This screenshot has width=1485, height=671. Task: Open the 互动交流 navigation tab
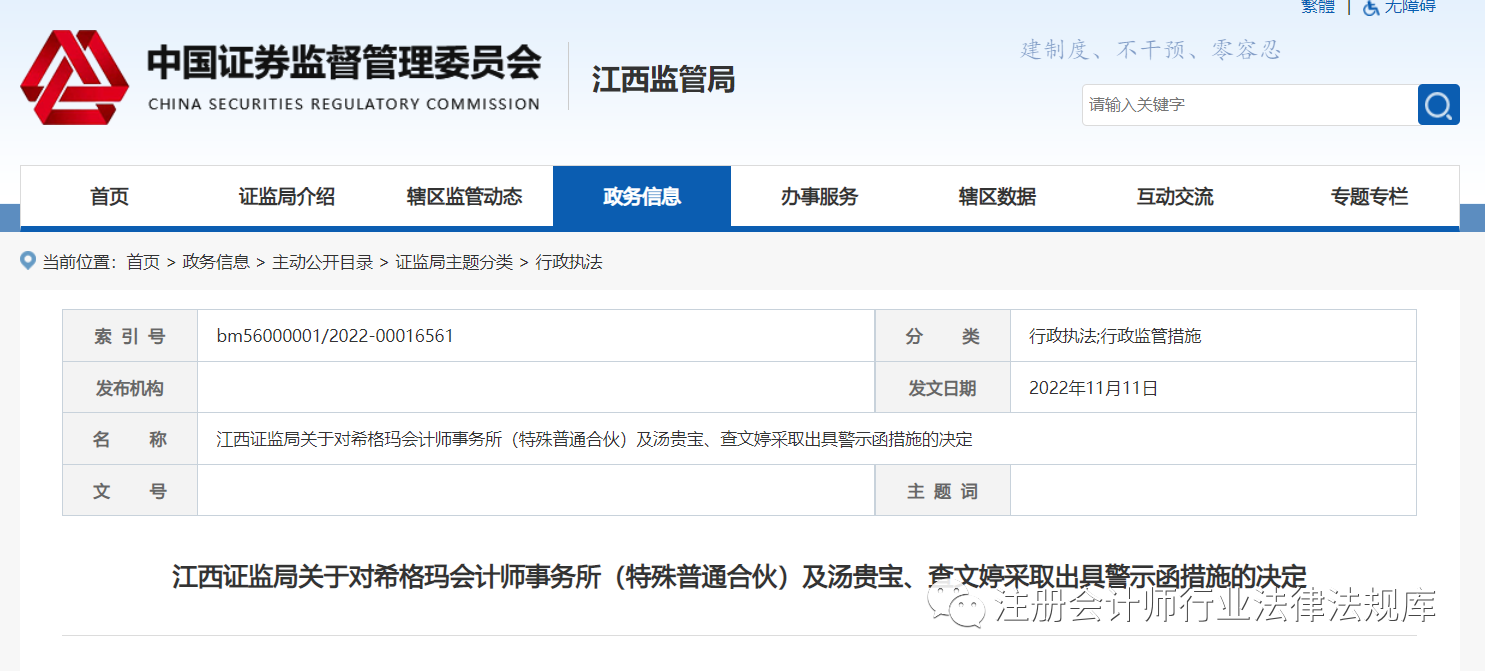coord(1175,197)
